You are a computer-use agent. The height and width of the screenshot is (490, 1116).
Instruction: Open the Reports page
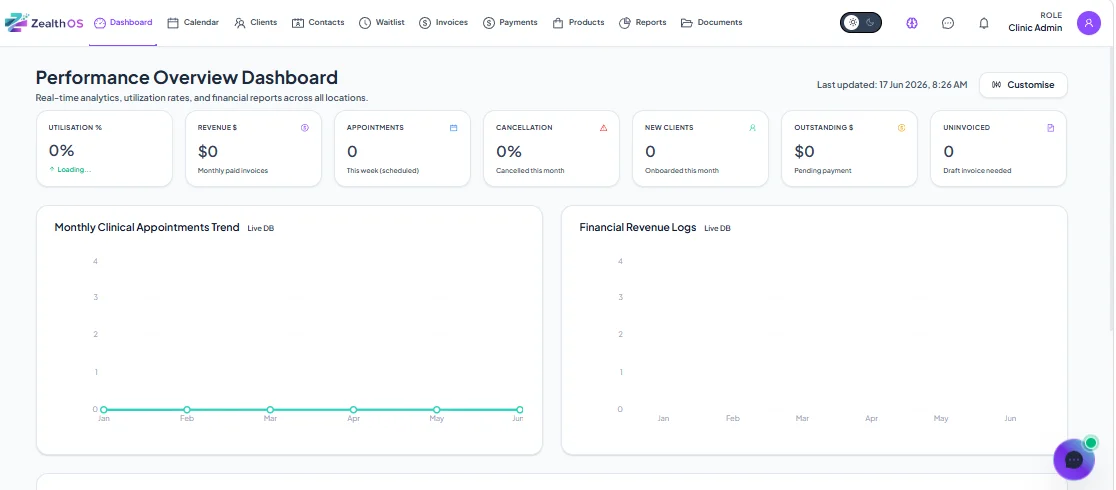click(643, 23)
